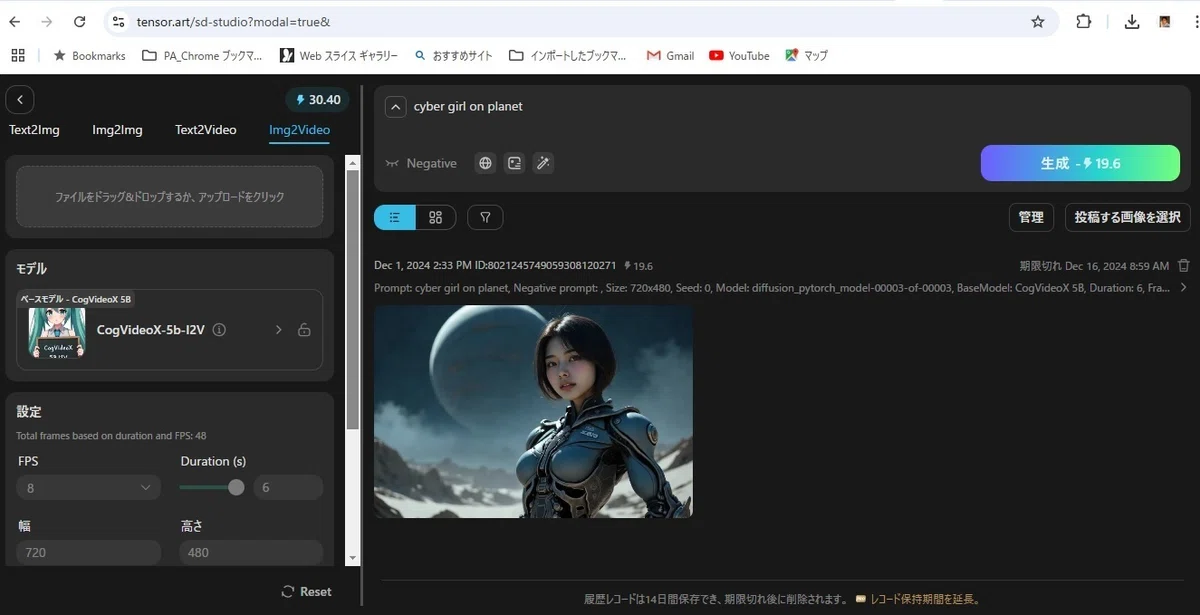Viewport: 1200px width, 615px height.
Task: Open the browser extensions puzzle icon
Action: coord(1084,21)
